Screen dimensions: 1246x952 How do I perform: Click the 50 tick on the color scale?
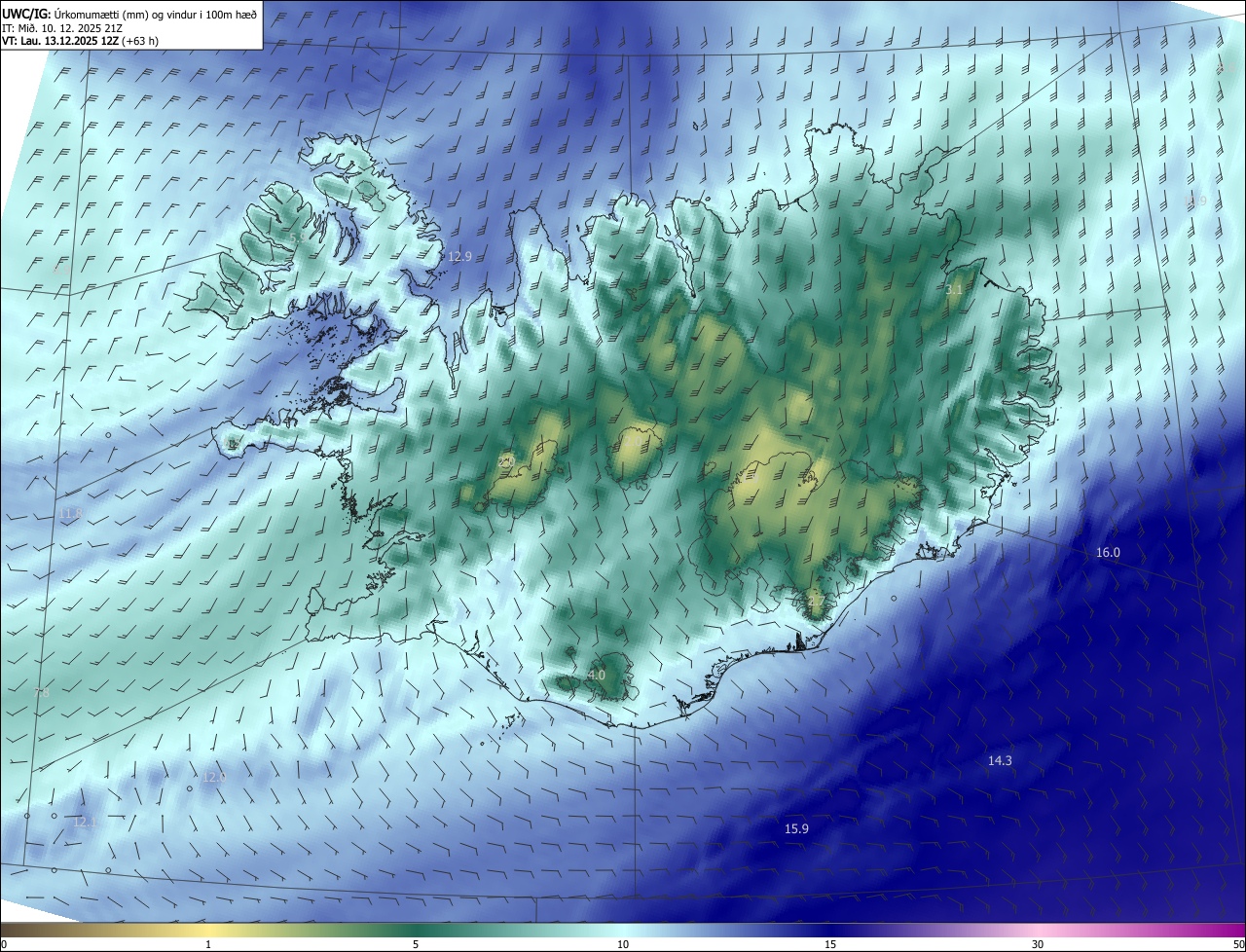coord(1238,944)
